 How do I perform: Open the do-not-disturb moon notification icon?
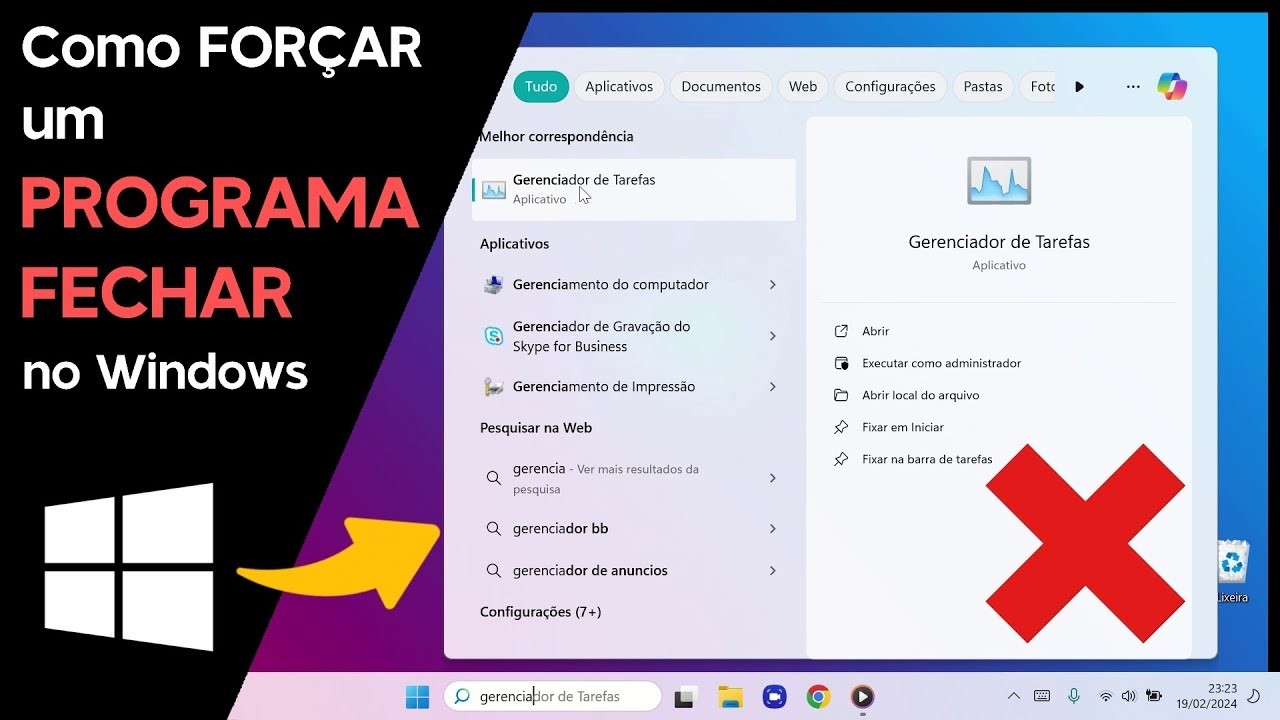(x=1253, y=696)
